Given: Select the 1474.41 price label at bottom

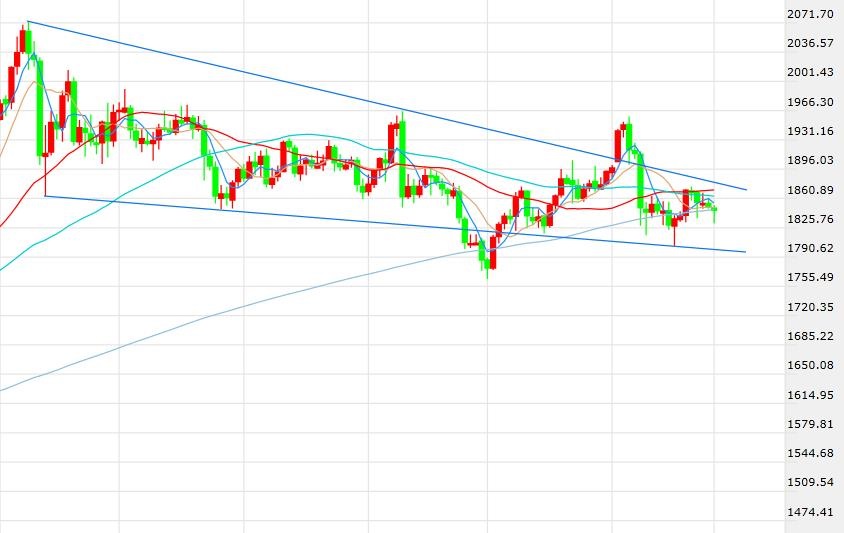Looking at the screenshot, I should point(810,511).
